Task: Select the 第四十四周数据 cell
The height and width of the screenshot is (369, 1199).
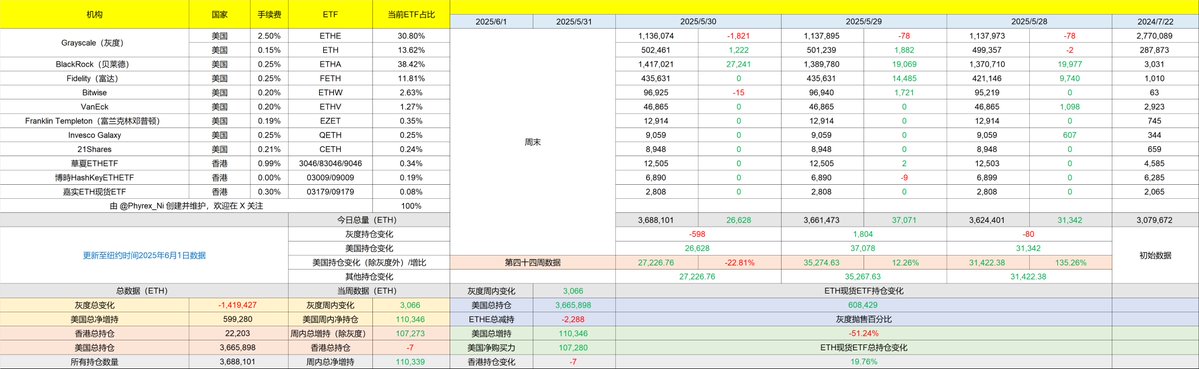Action: tap(533, 262)
